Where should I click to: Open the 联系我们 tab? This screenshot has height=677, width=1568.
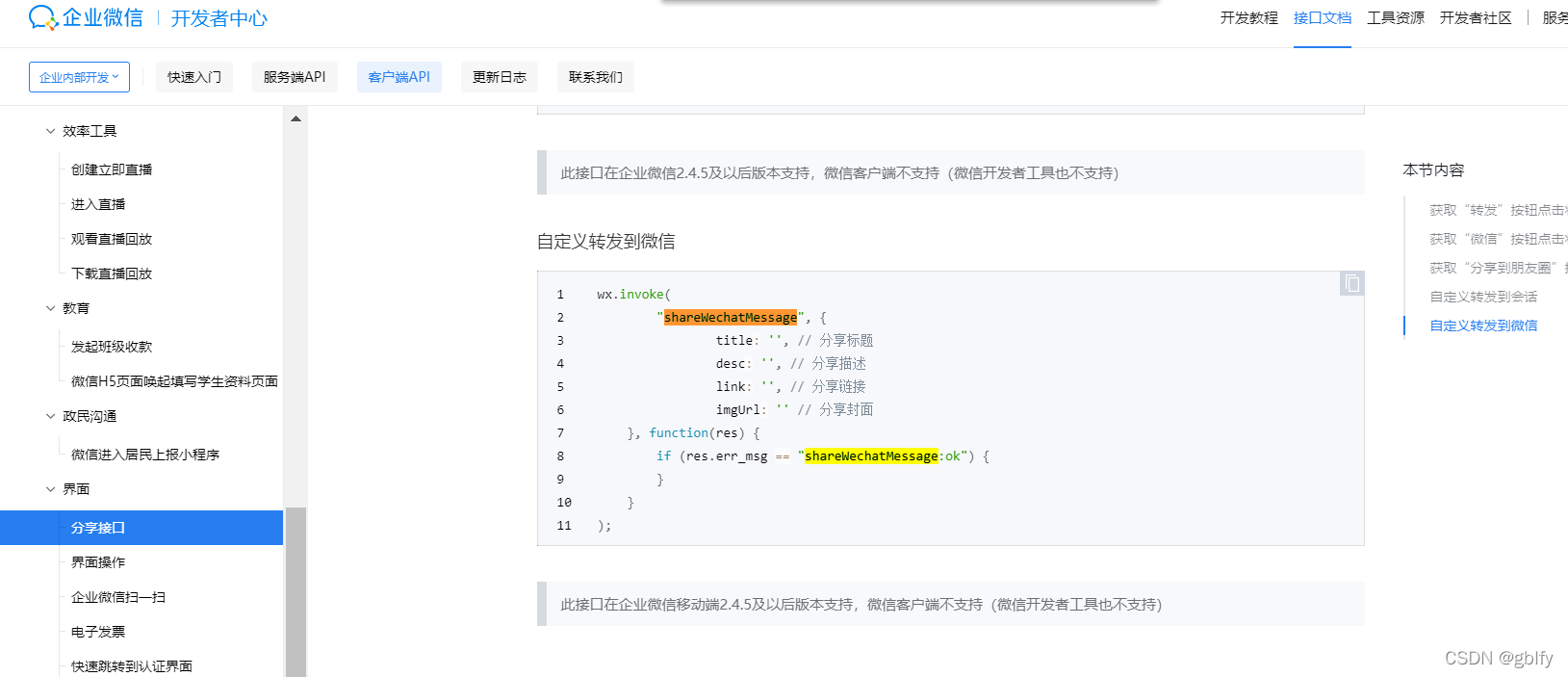(x=596, y=77)
